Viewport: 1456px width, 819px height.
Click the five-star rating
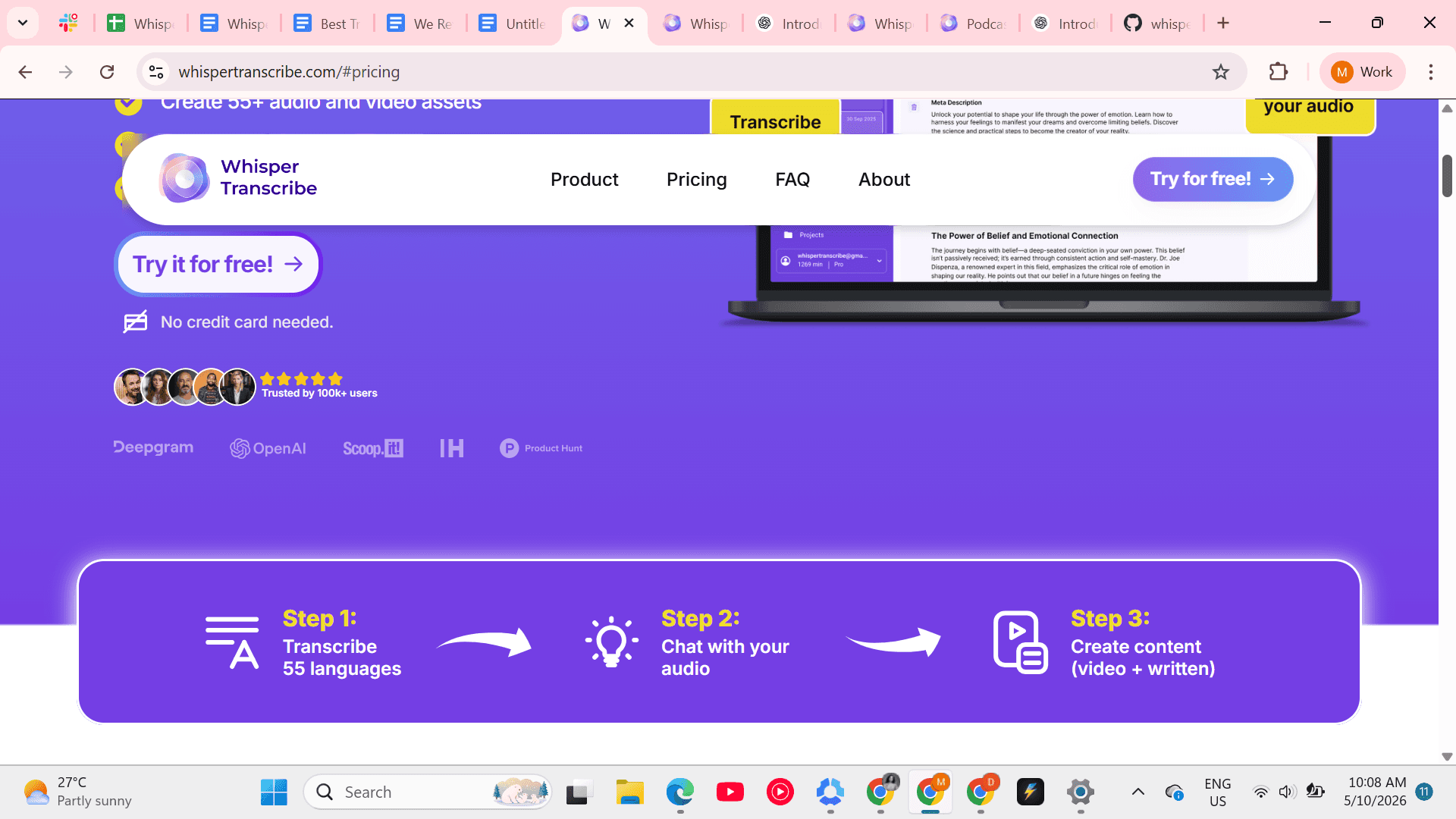(x=301, y=378)
